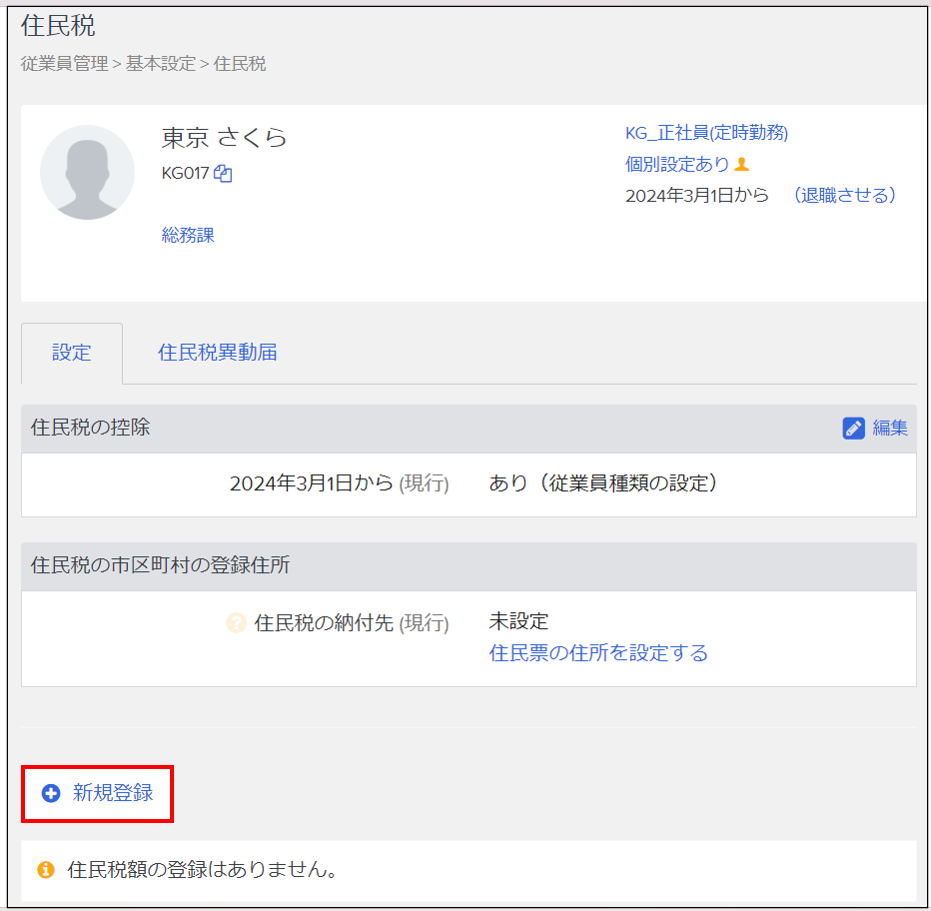The width and height of the screenshot is (931, 911).
Task: Click the (退職させる) link
Action: pyautogui.click(x=844, y=195)
